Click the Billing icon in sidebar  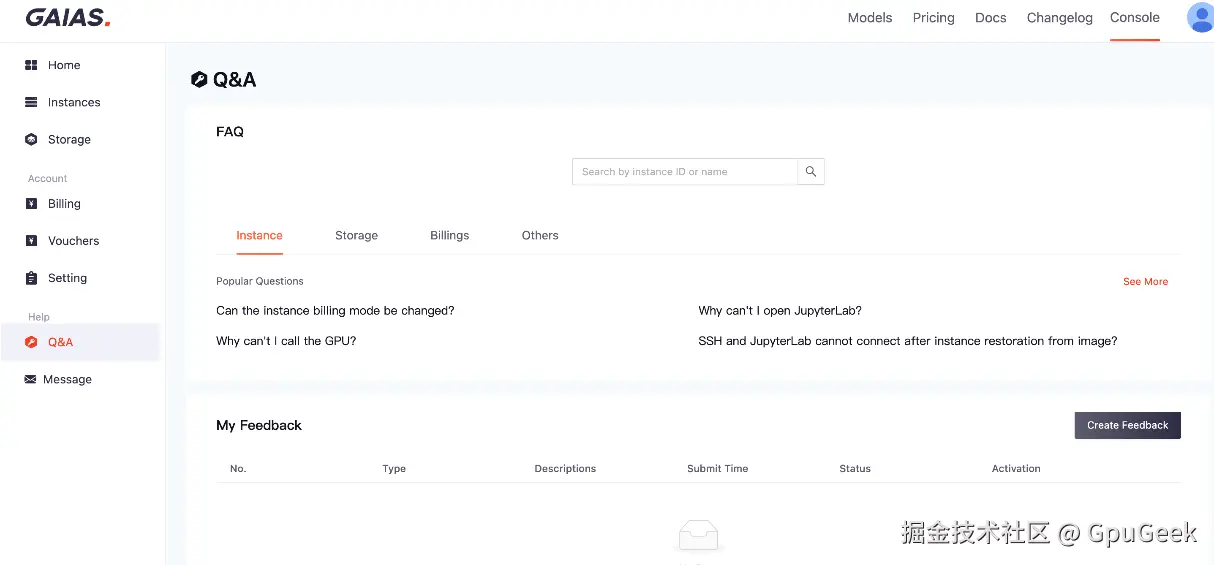point(31,204)
